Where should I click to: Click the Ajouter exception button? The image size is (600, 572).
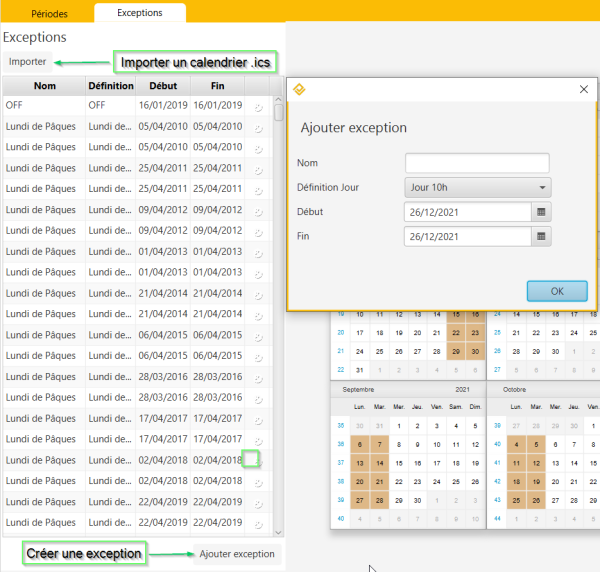tap(236, 554)
